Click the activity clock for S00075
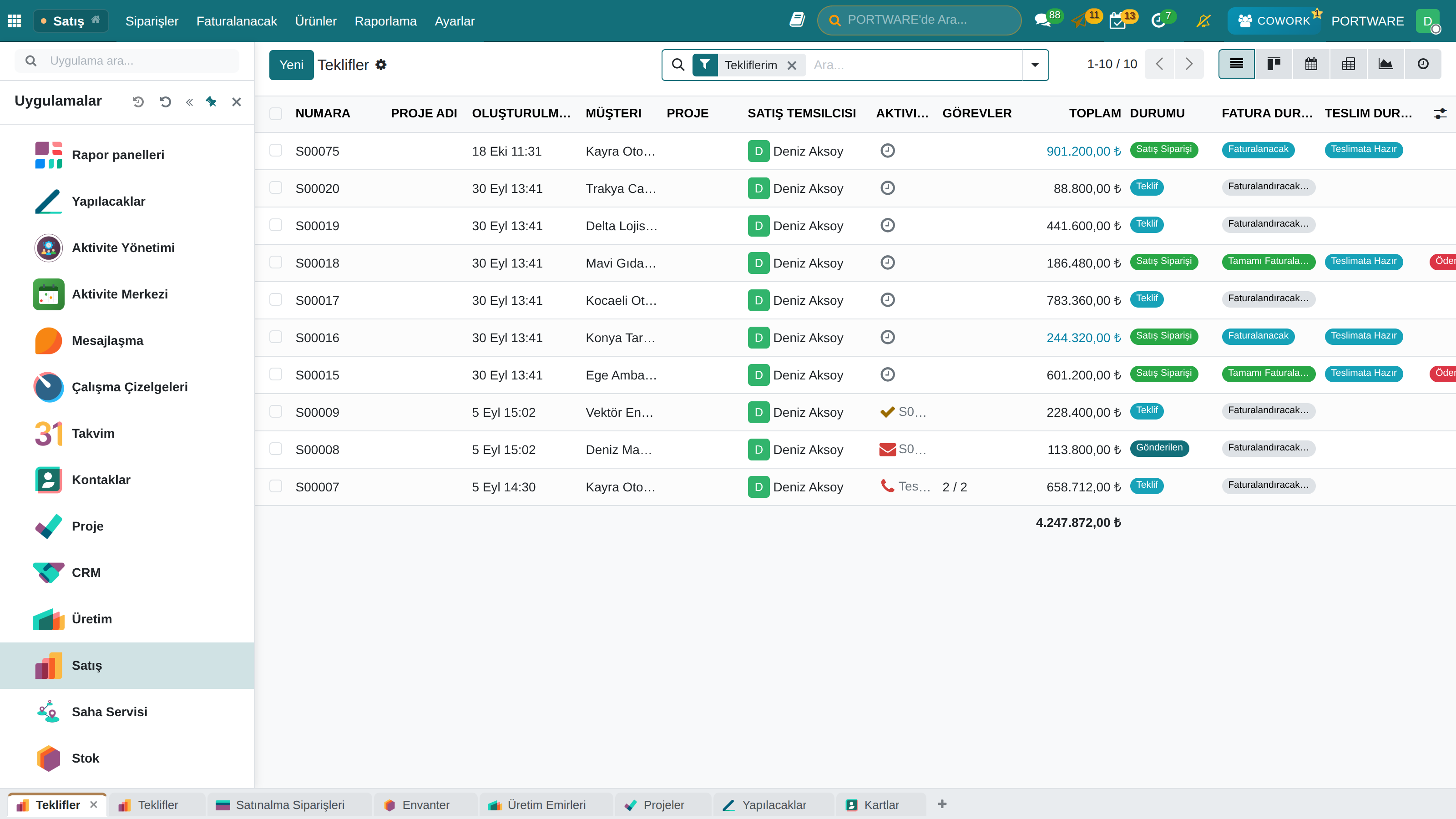 pyautogui.click(x=887, y=151)
